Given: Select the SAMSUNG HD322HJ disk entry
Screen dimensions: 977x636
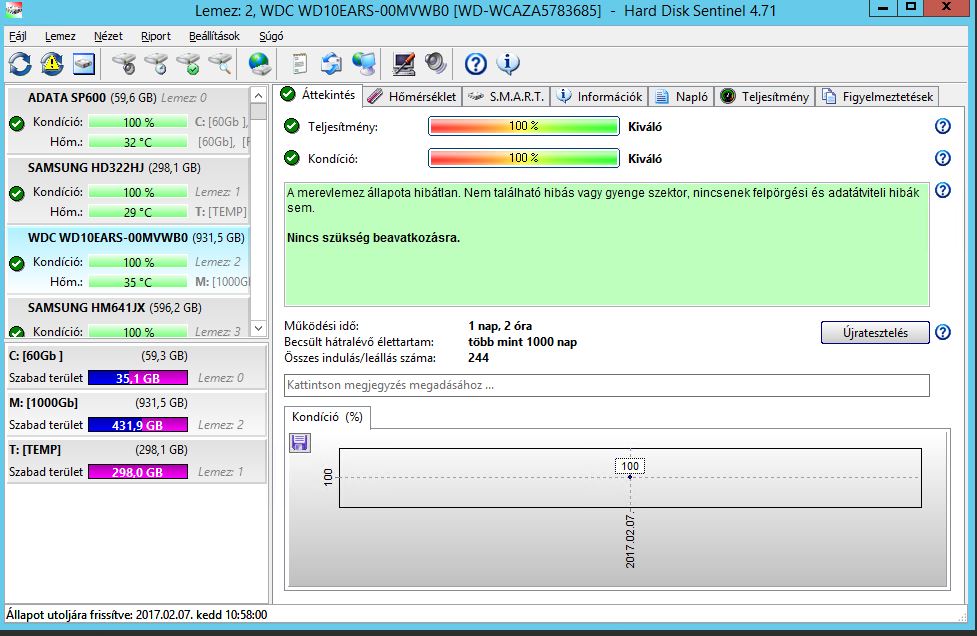Looking at the screenshot, I should [128, 190].
